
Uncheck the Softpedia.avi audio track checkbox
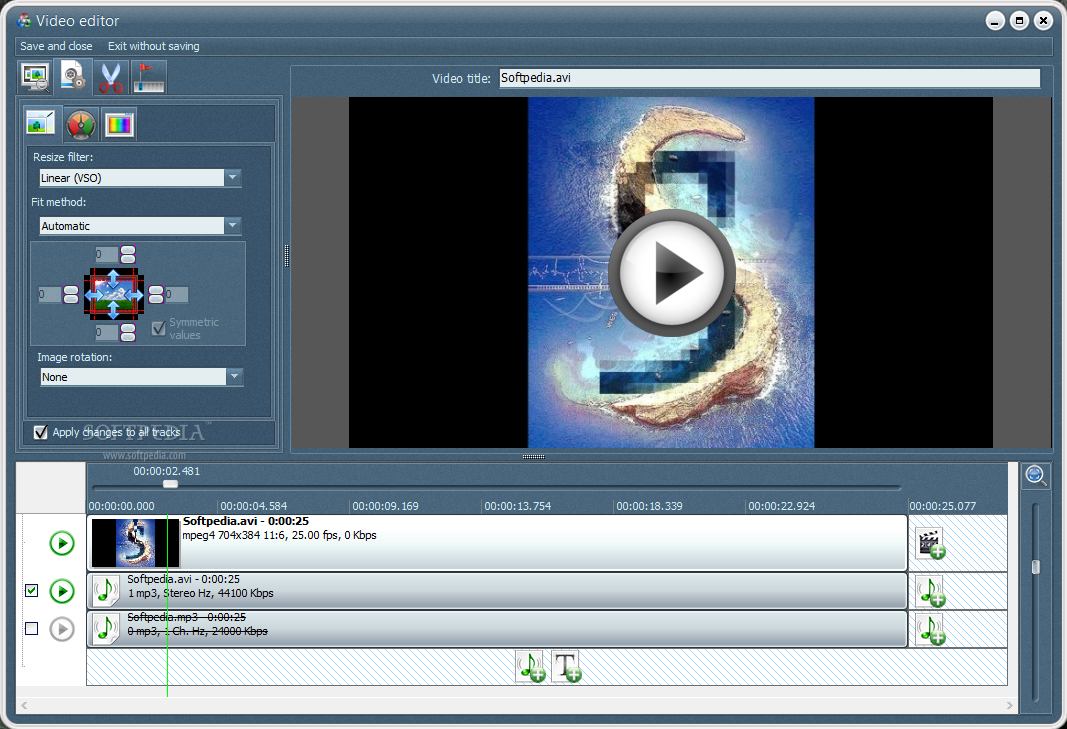click(x=31, y=590)
